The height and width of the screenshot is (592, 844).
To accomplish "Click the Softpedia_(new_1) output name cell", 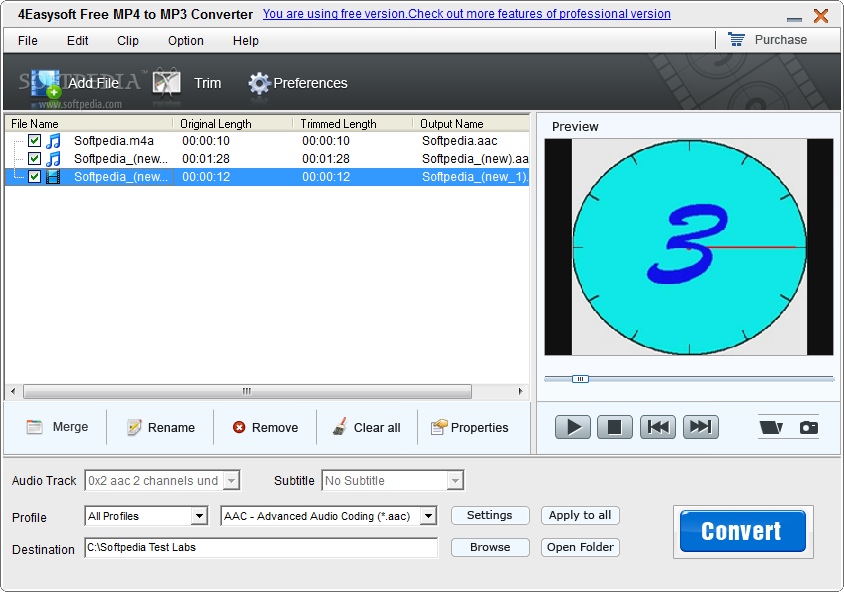I will [x=475, y=177].
